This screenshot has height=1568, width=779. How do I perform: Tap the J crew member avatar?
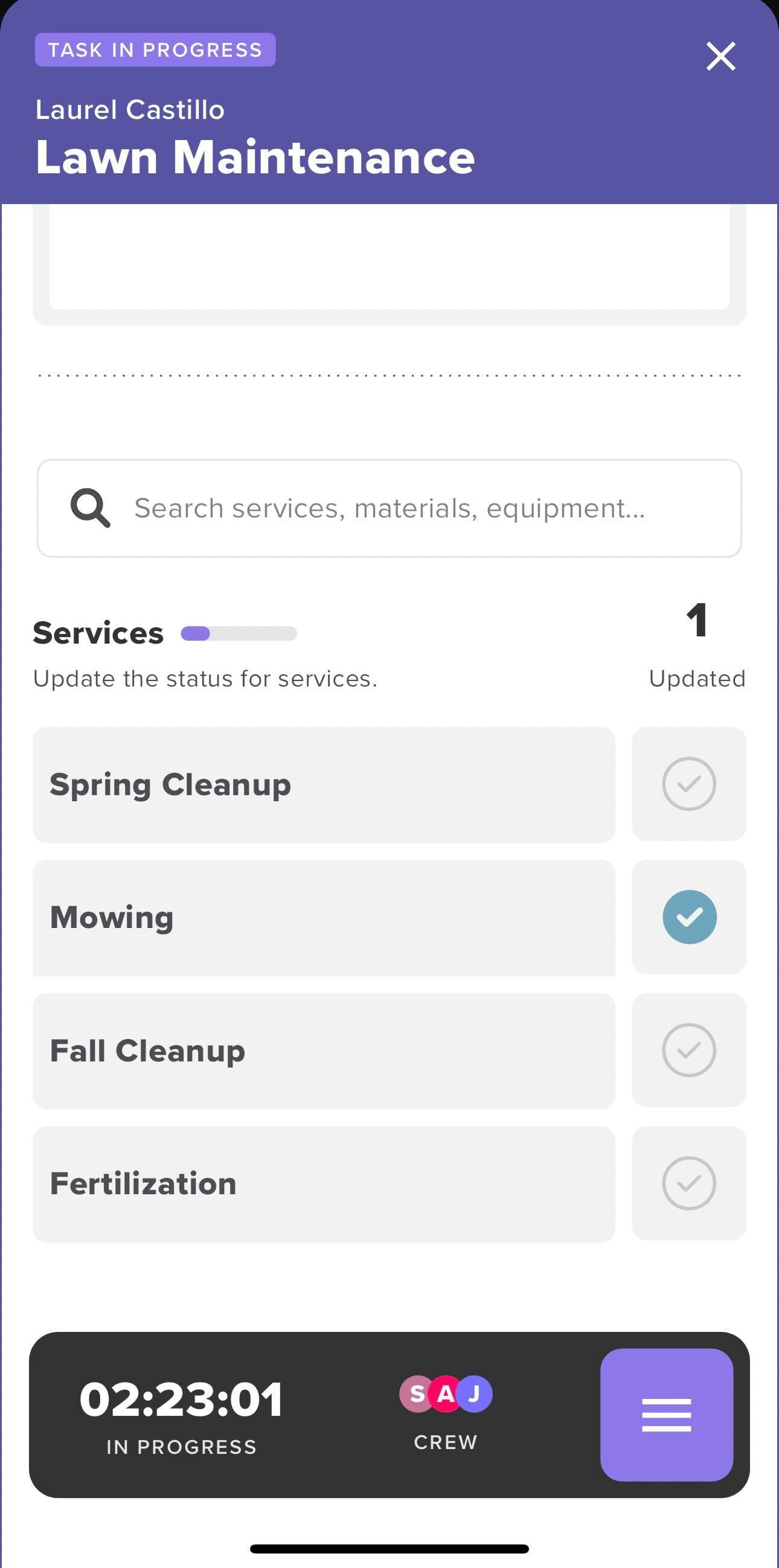coord(474,1394)
